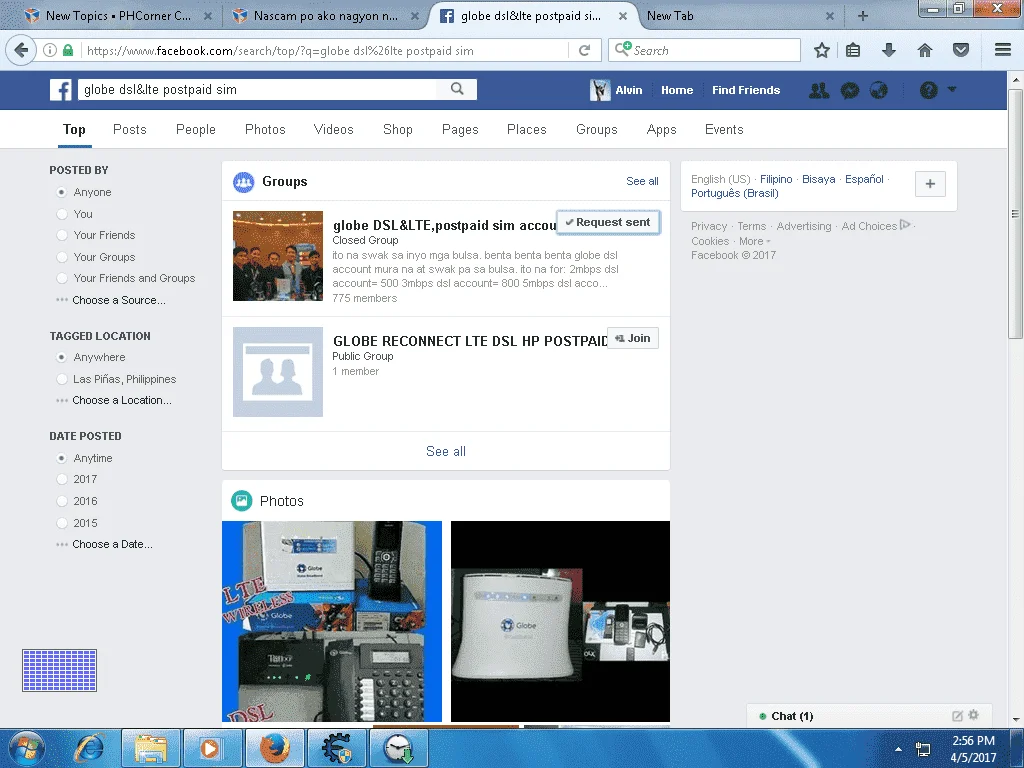Select Anywhere under Tagged Location
This screenshot has width=1024, height=768.
(61, 357)
